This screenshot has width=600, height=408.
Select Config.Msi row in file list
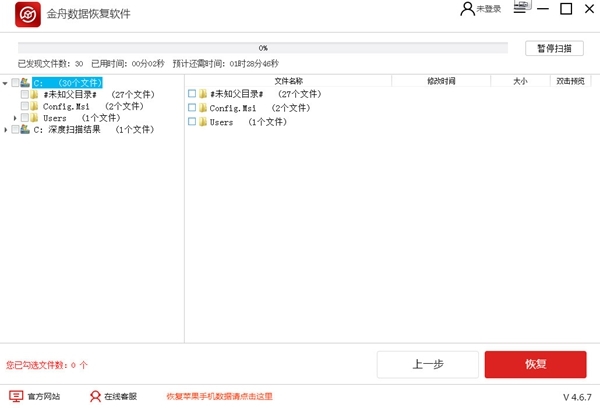pos(260,108)
